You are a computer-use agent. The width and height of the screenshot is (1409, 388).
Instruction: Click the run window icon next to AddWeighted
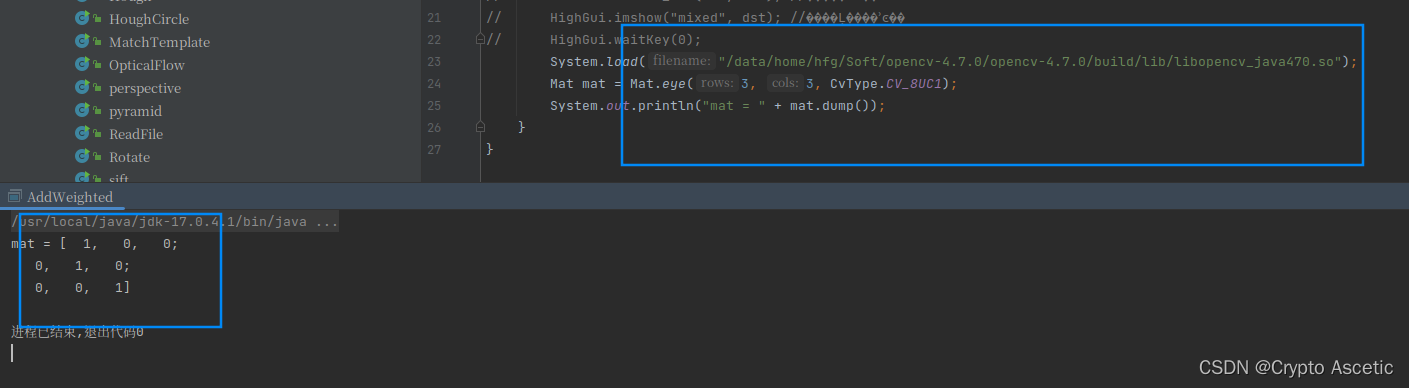tap(15, 197)
